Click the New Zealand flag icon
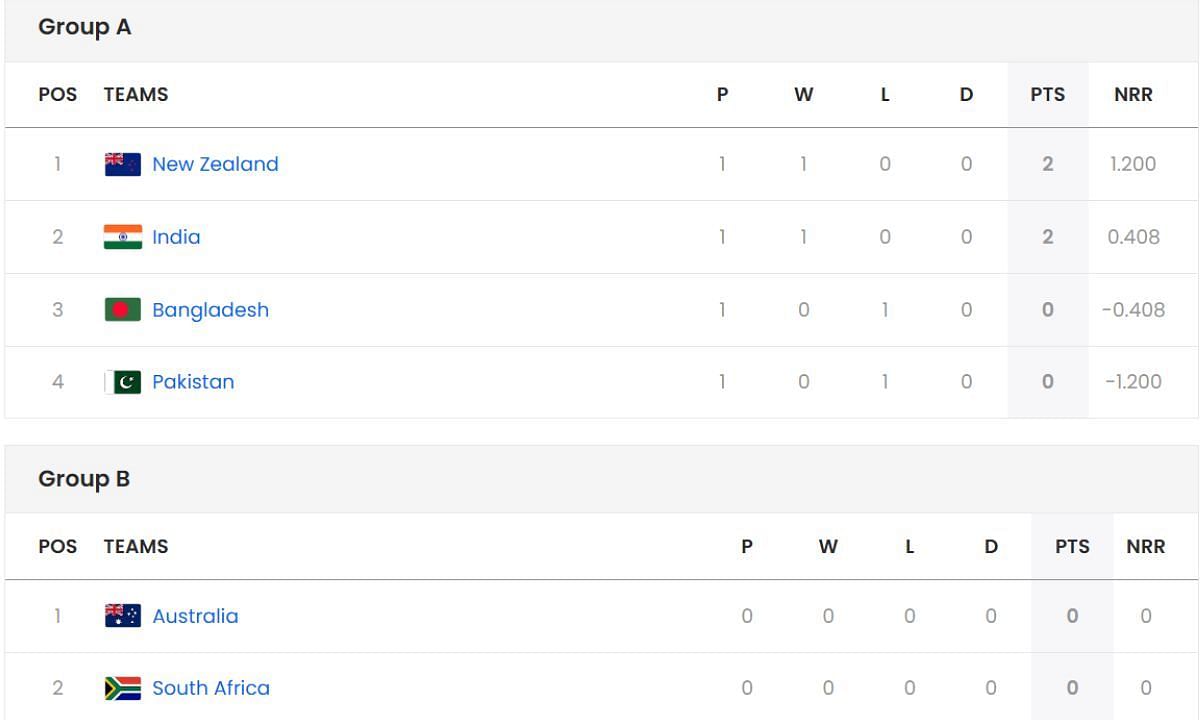The height and width of the screenshot is (720, 1200). 123,164
